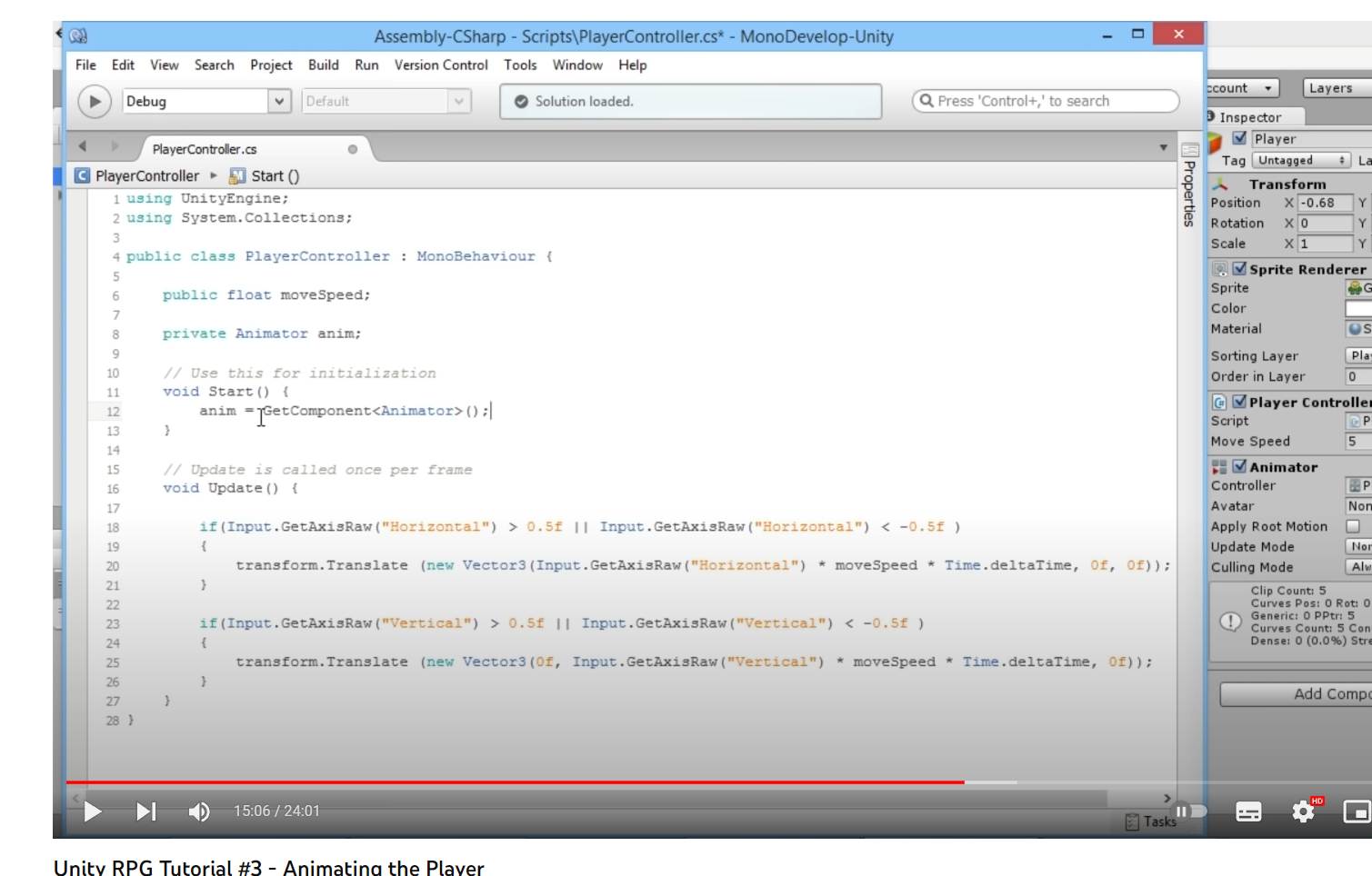
Task: Toggle the Sprite Renderer enabled checkbox
Action: click(x=1239, y=269)
